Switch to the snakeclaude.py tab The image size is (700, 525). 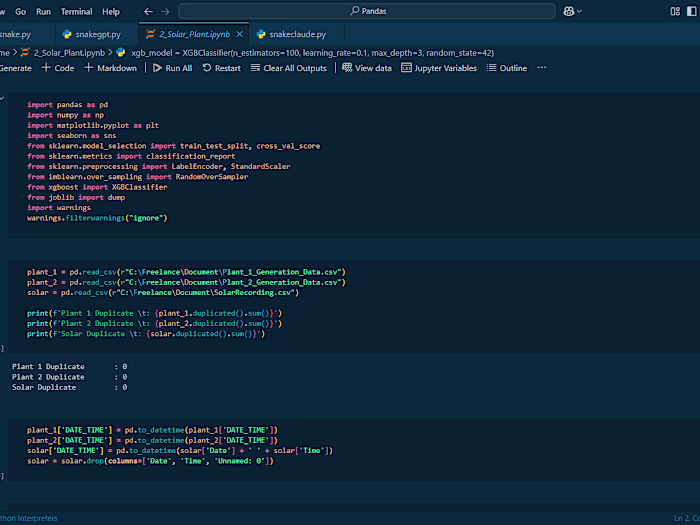(x=297, y=34)
